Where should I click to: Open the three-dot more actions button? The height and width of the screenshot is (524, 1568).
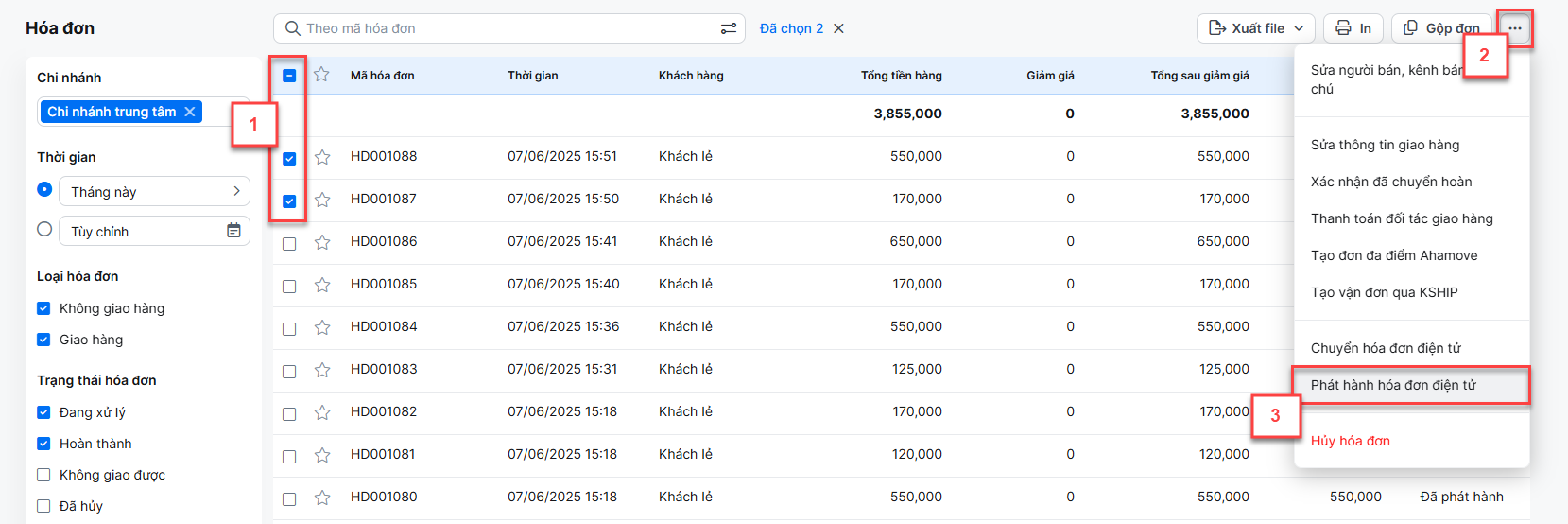tap(1515, 28)
